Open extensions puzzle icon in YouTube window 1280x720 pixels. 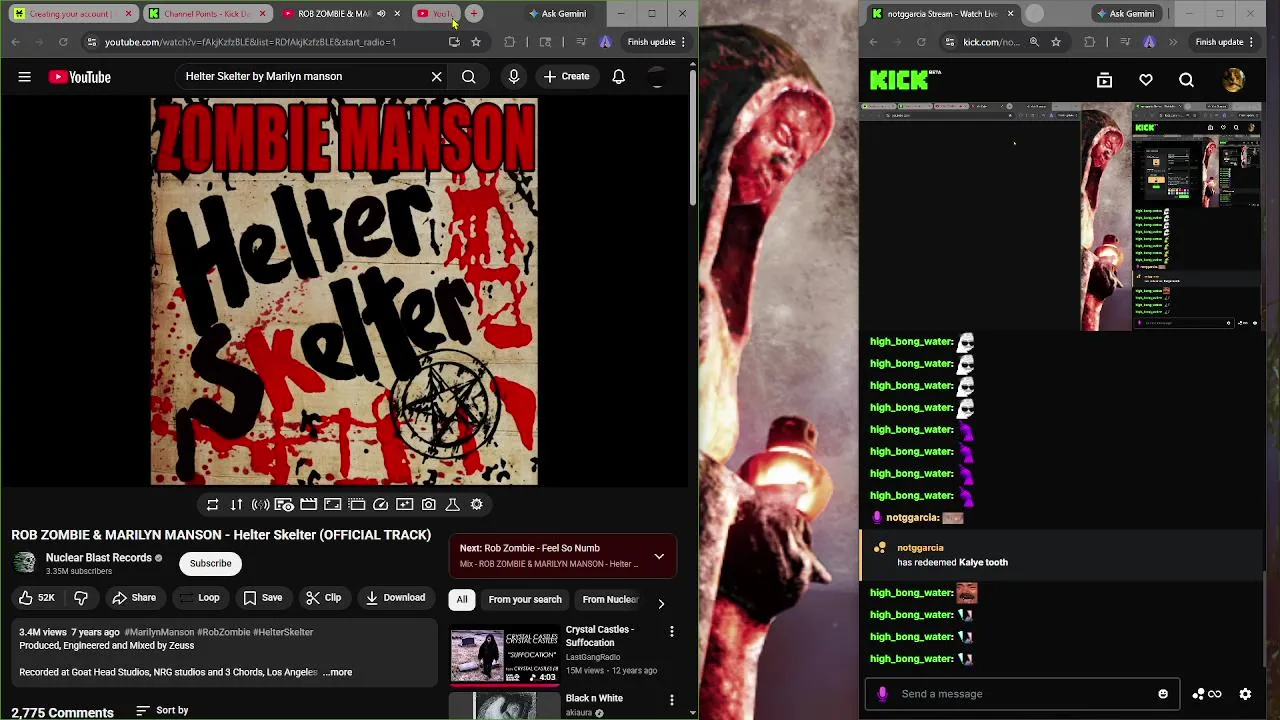coord(510,42)
